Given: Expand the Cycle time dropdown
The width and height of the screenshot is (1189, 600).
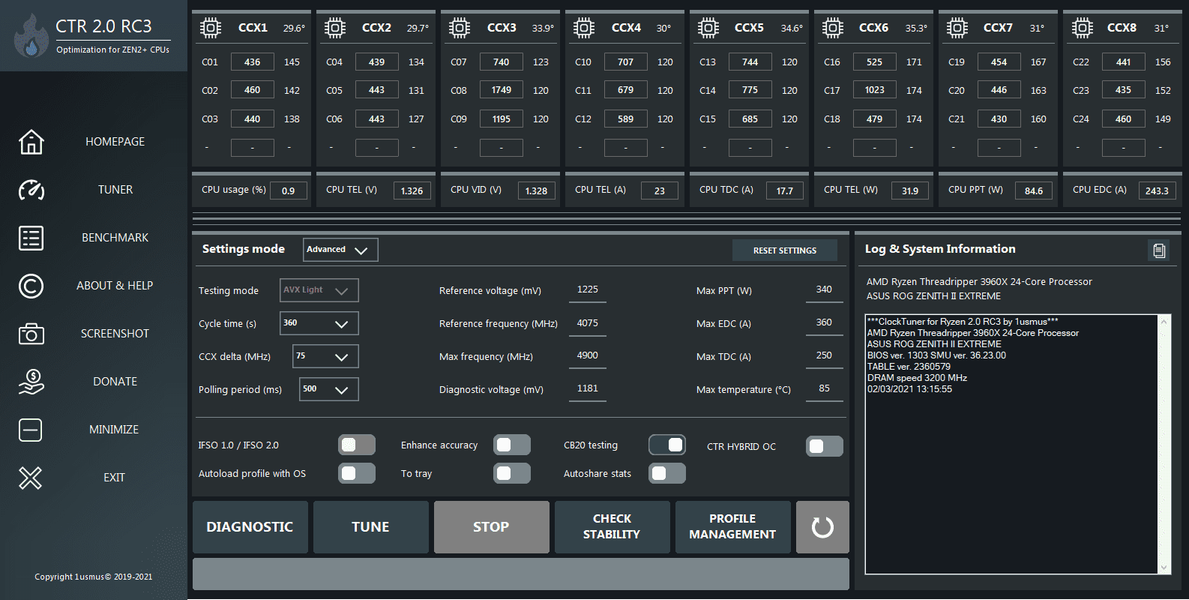Looking at the screenshot, I should coord(319,324).
